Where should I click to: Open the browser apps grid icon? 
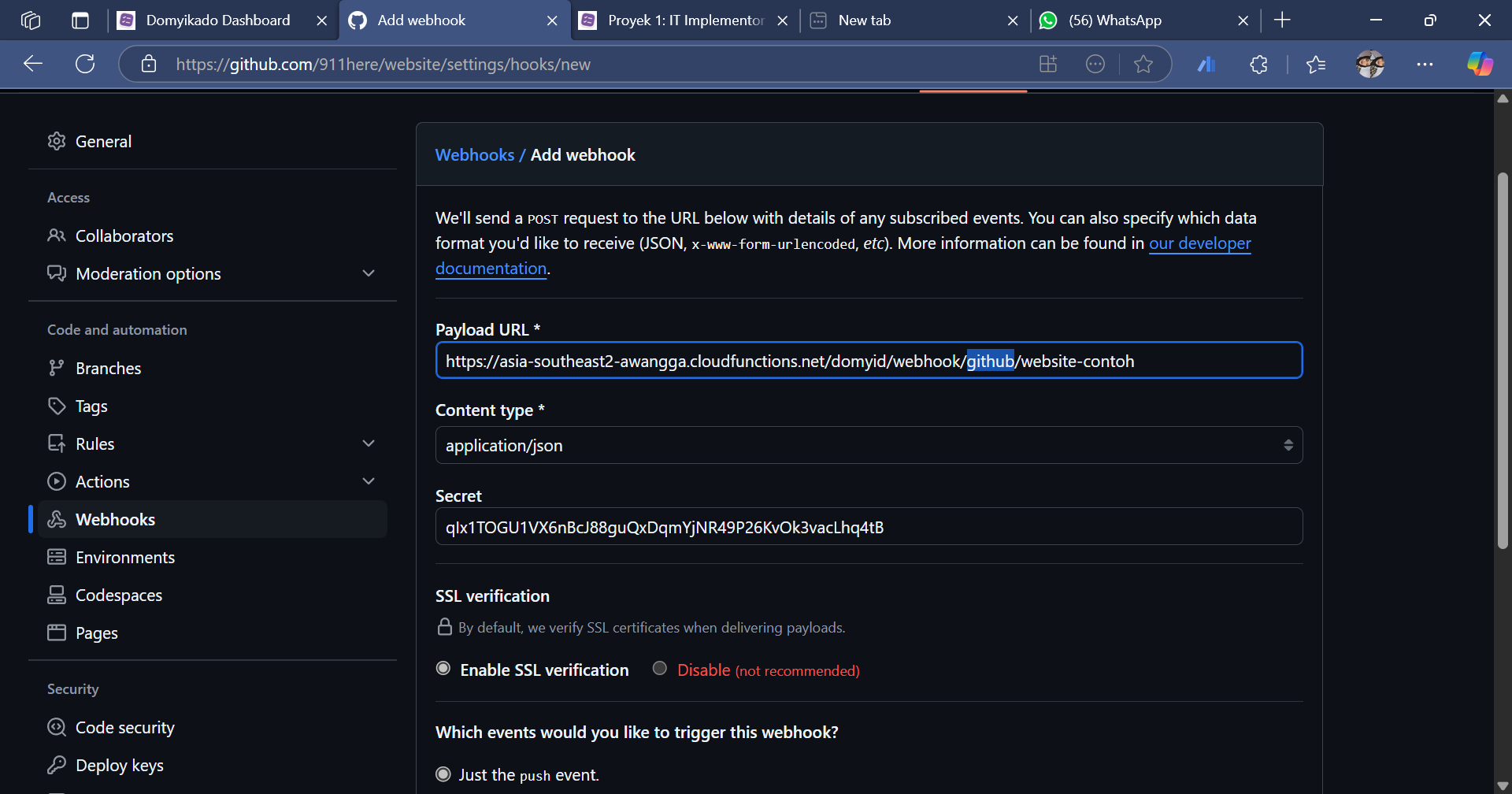1048,64
